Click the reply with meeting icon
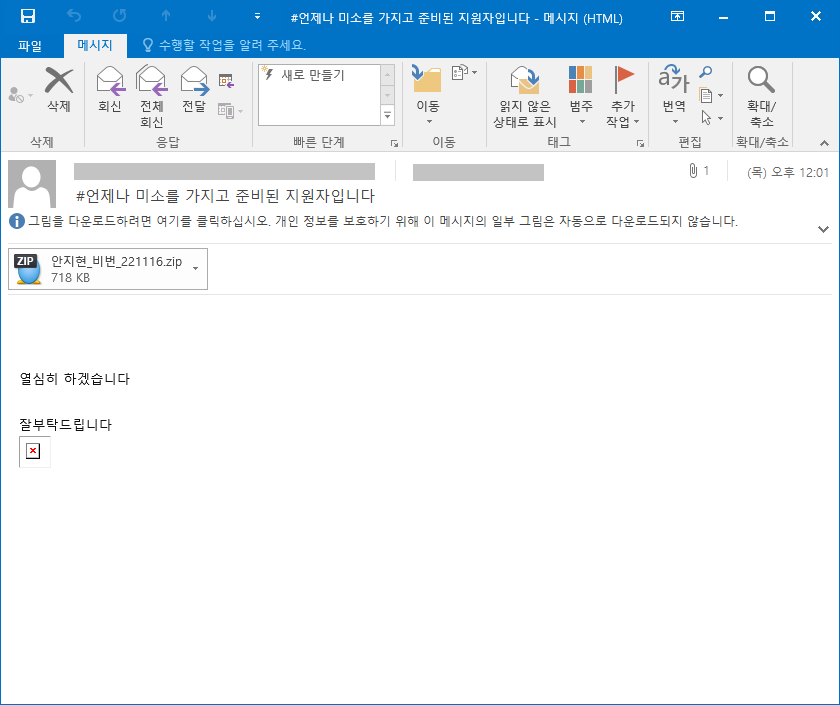Image resolution: width=840 pixels, height=705 pixels. click(227, 81)
